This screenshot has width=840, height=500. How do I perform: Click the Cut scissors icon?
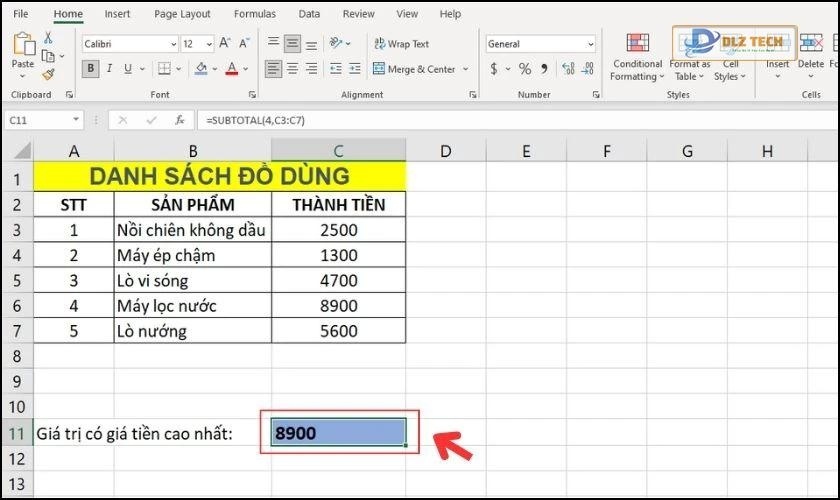(x=49, y=37)
